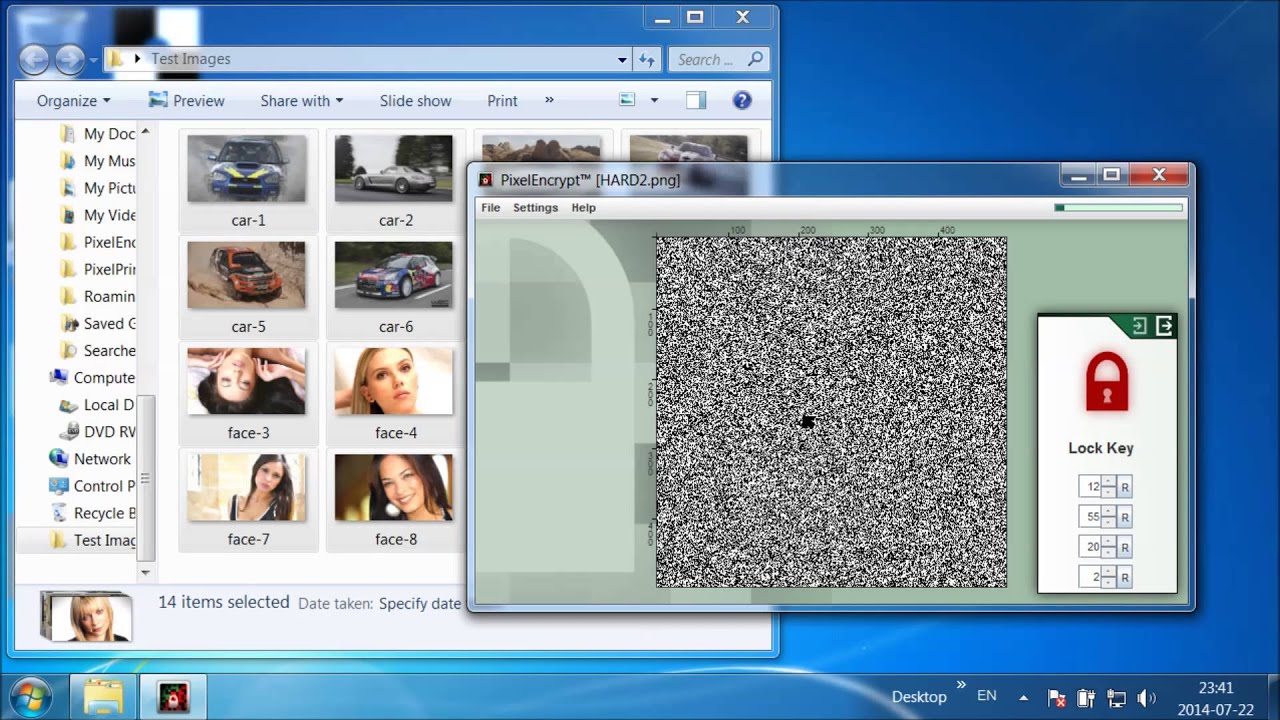Click PixelEncrypt taskbar icon
Image resolution: width=1280 pixels, height=720 pixels.
click(172, 697)
